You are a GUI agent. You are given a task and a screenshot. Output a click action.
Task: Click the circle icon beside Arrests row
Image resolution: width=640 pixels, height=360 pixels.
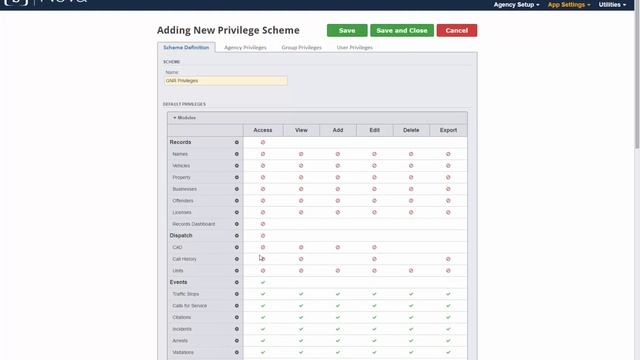(x=237, y=341)
